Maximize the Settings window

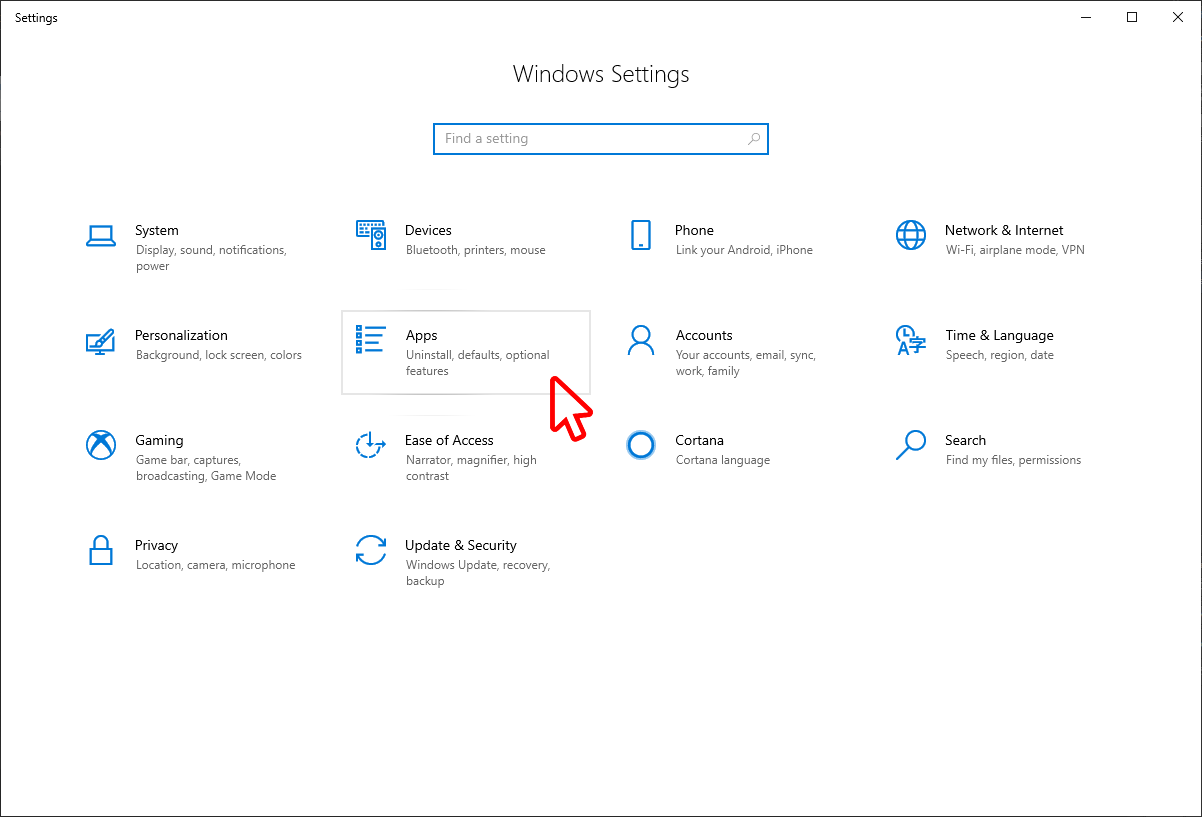tap(1132, 17)
